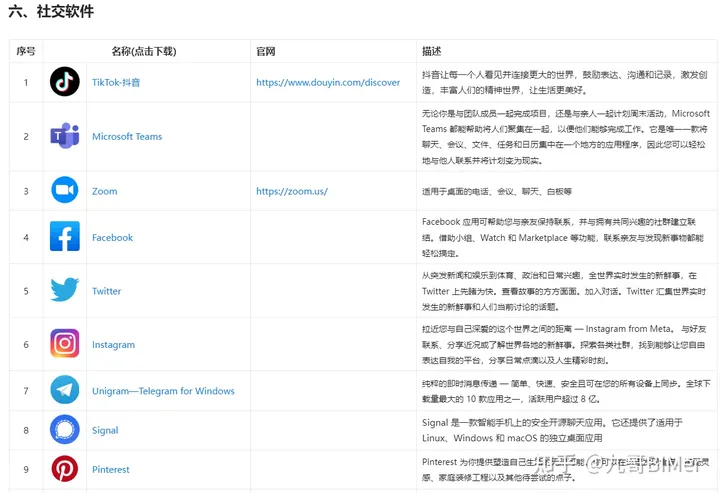720x493 pixels.
Task: Open the Facebook download link
Action: [x=112, y=237]
